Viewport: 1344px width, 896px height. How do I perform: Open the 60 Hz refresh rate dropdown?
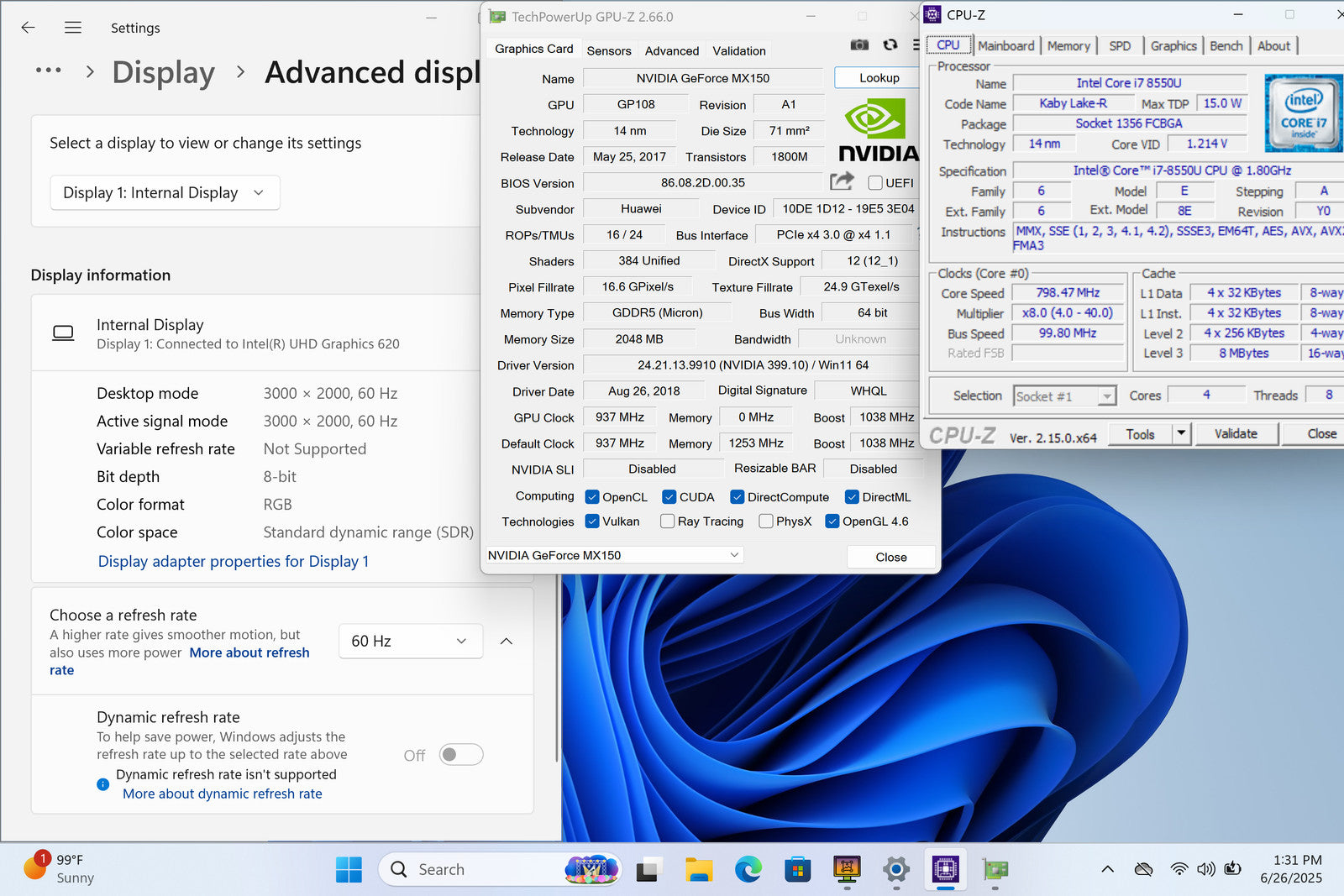click(410, 642)
